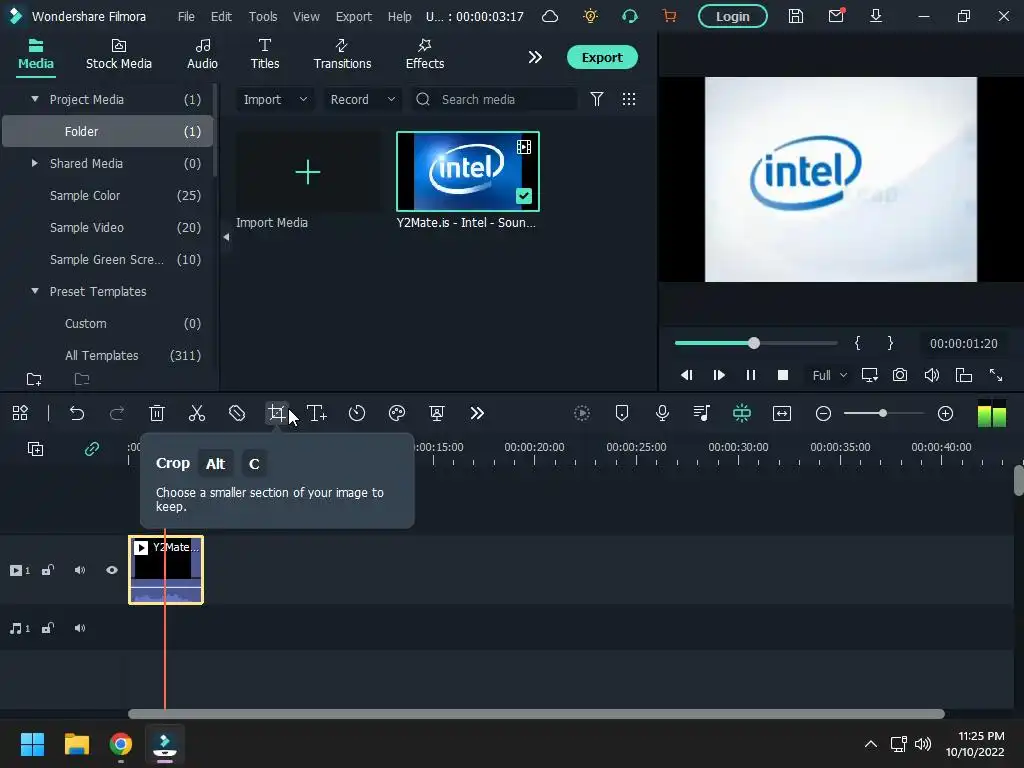This screenshot has height=768, width=1024.
Task: Zoom to fit timeline icon
Action: (782, 413)
